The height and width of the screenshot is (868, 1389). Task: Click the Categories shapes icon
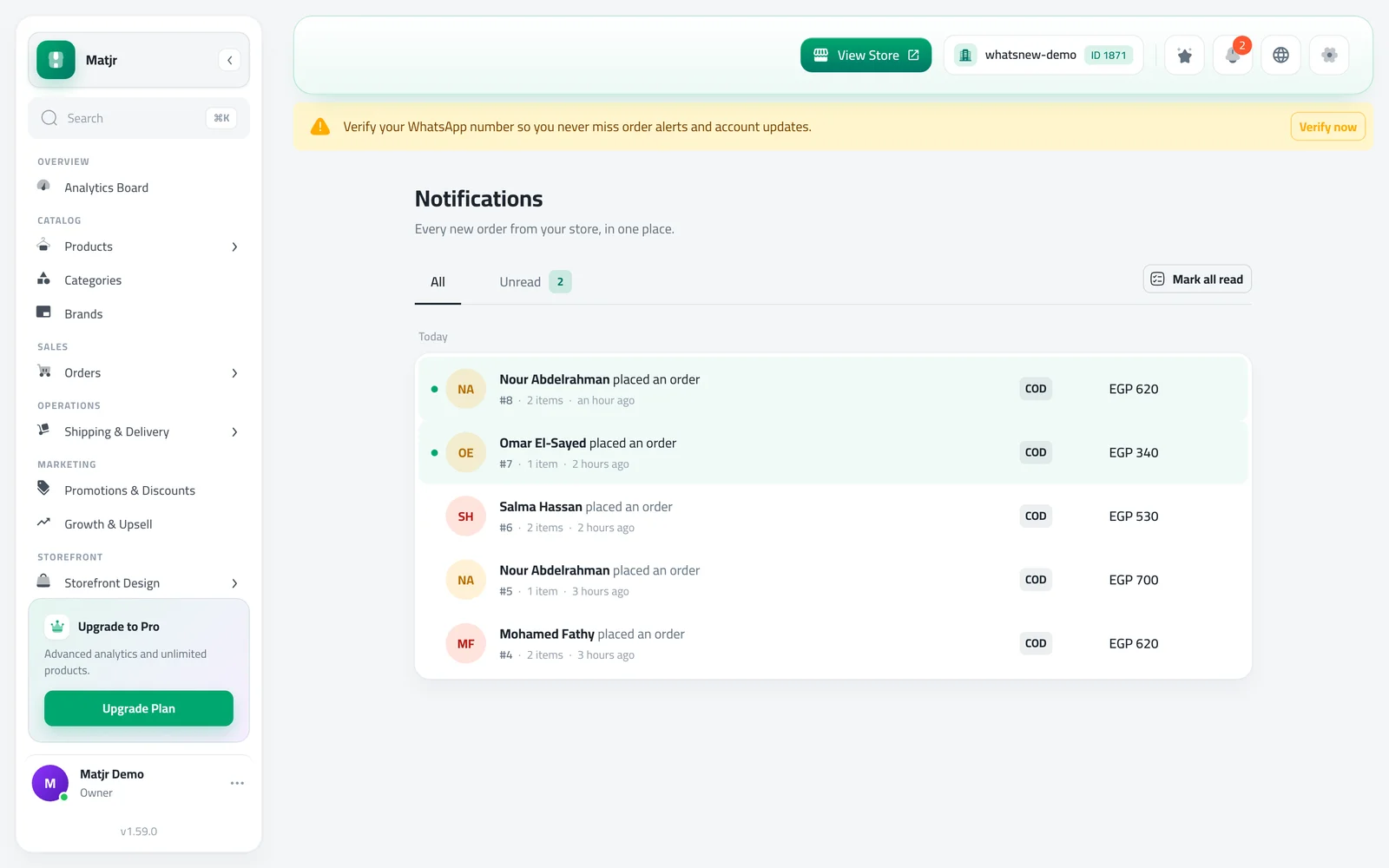pos(43,279)
